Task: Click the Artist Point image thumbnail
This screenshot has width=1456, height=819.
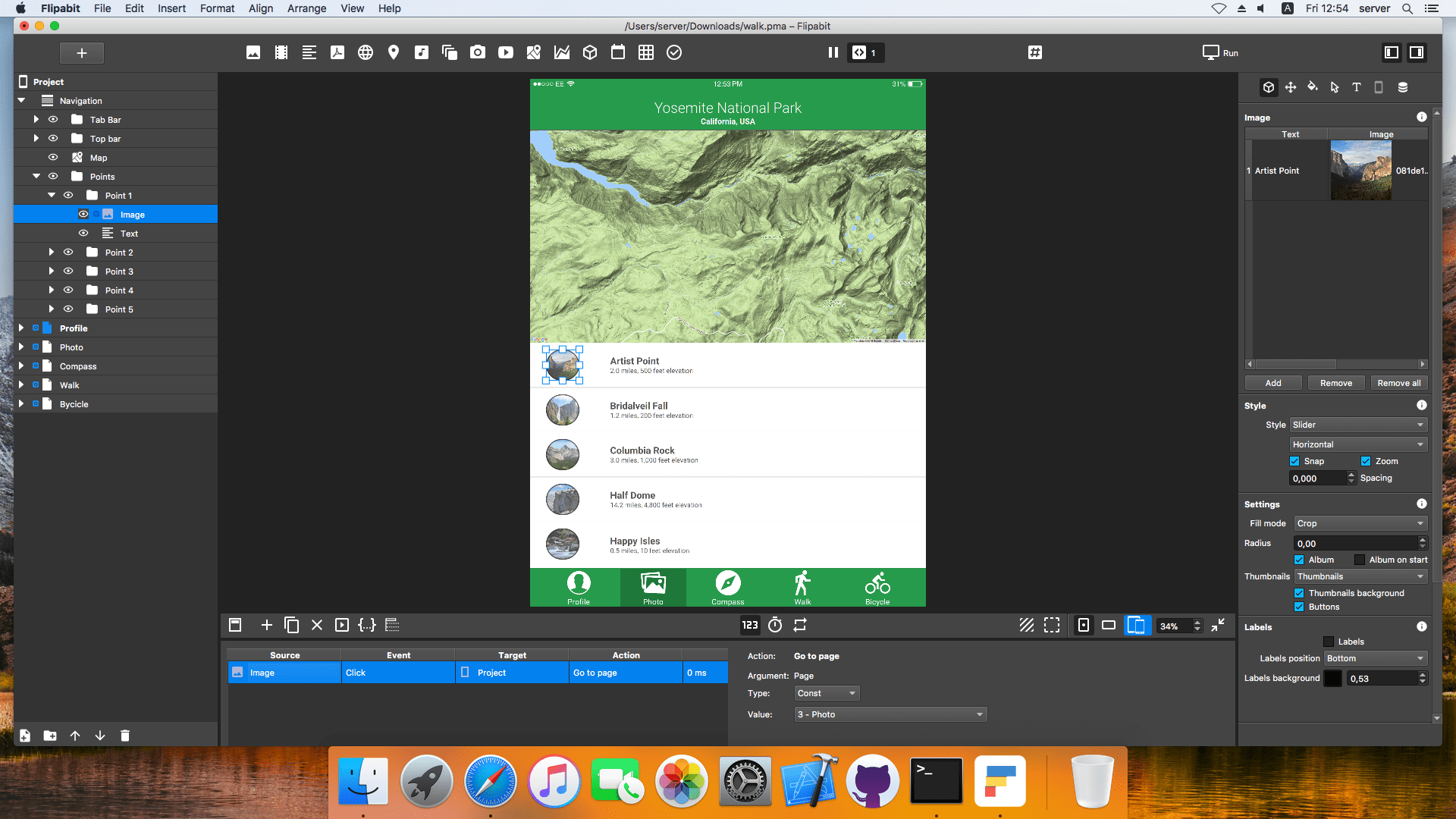Action: 1360,171
